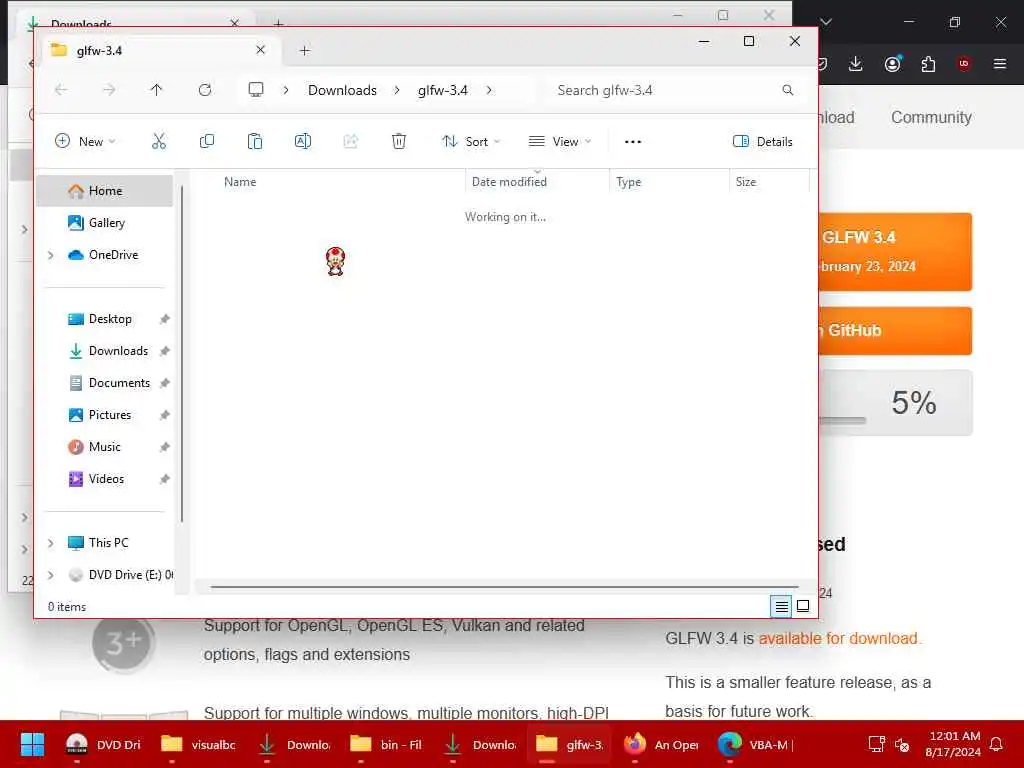Click the GLFW 3.4 orange download button
Image resolution: width=1024 pixels, height=768 pixels.
(x=895, y=251)
